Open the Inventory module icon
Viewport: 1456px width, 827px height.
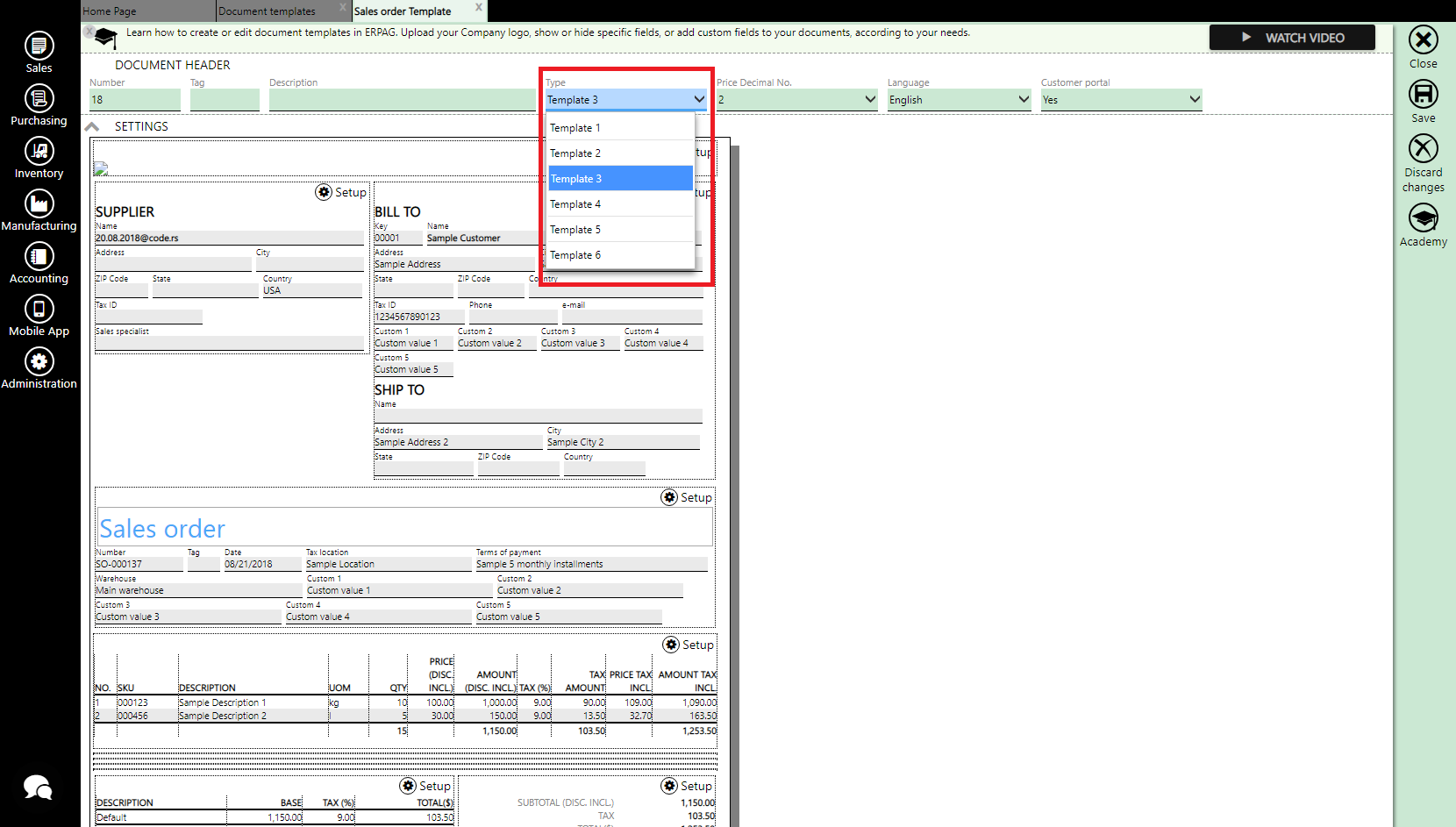(x=39, y=151)
